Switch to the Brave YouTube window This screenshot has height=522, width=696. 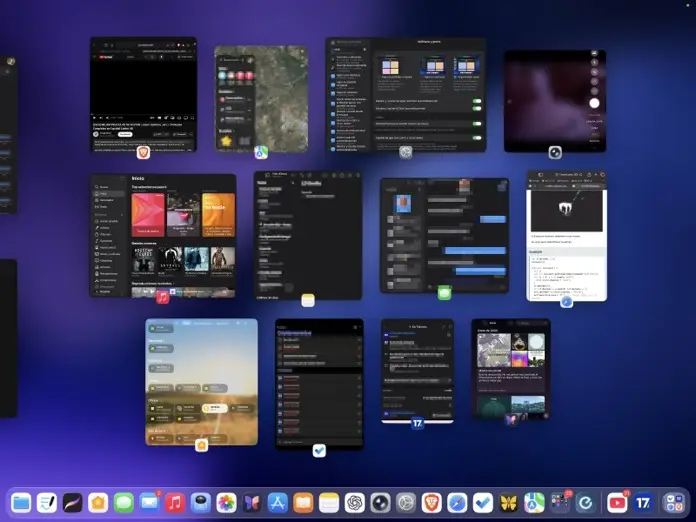[x=143, y=94]
